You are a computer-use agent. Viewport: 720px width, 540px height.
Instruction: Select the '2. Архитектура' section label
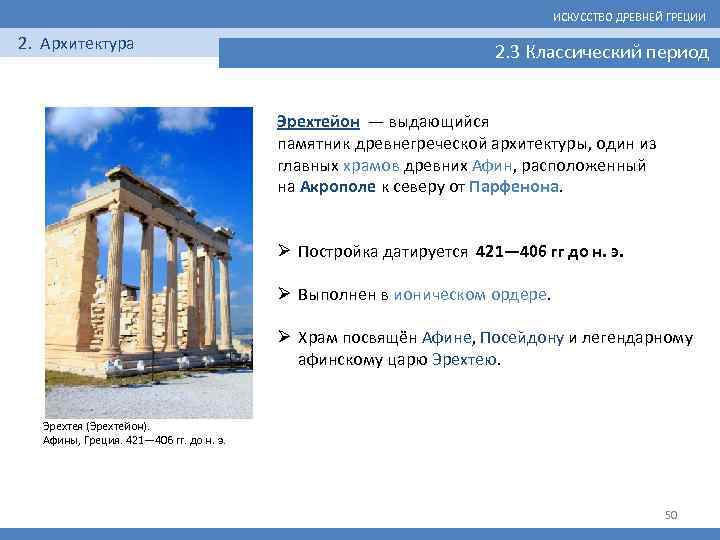point(76,44)
